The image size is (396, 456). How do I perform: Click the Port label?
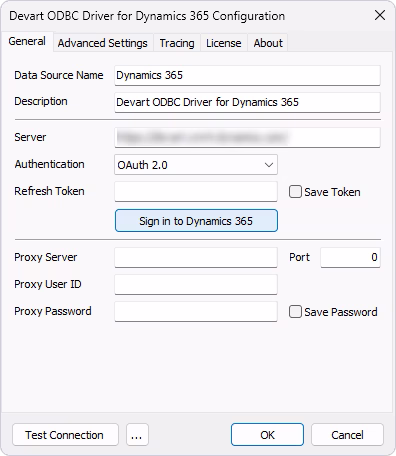[299, 257]
